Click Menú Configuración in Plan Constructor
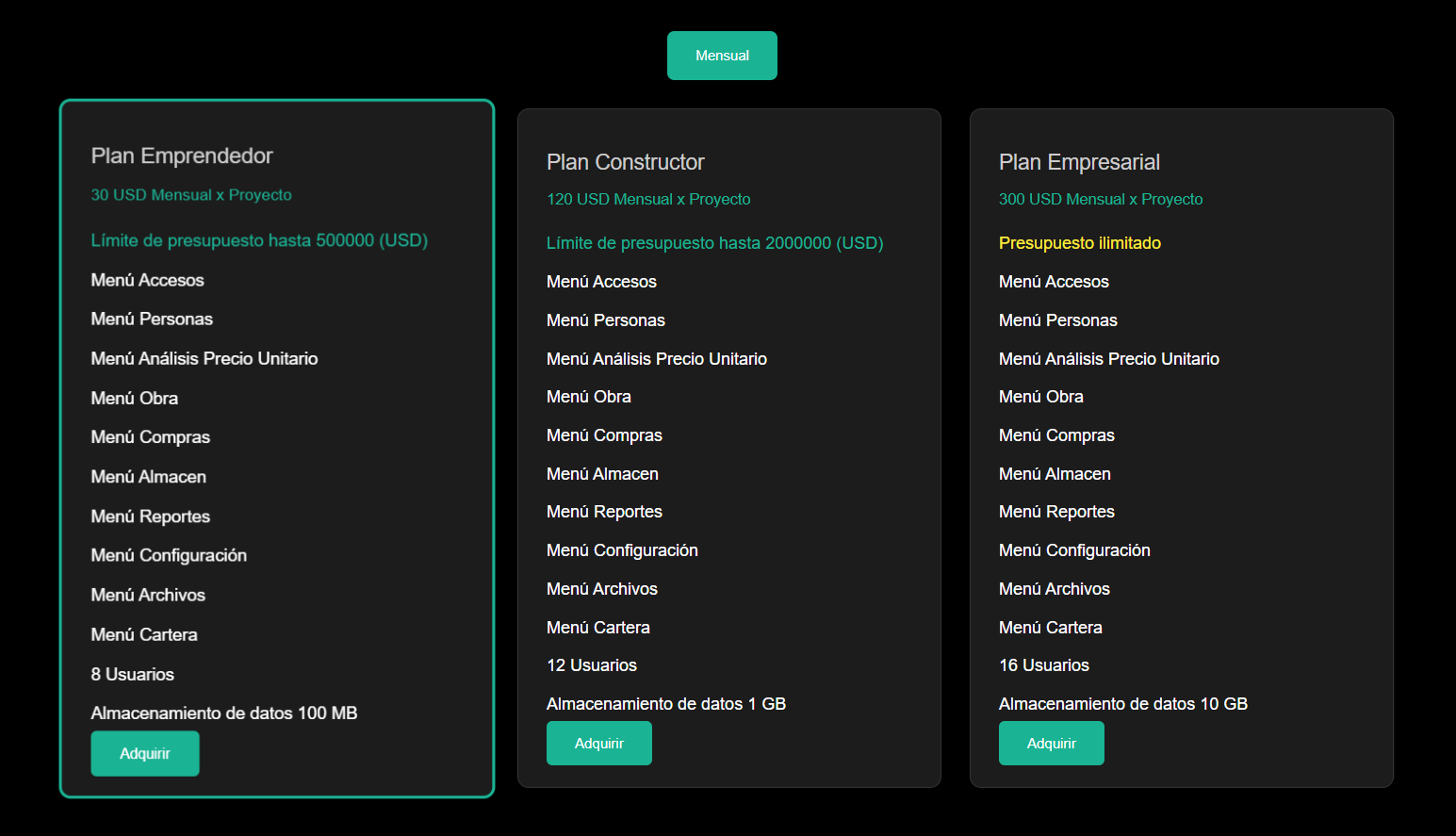1456x836 pixels. point(622,550)
